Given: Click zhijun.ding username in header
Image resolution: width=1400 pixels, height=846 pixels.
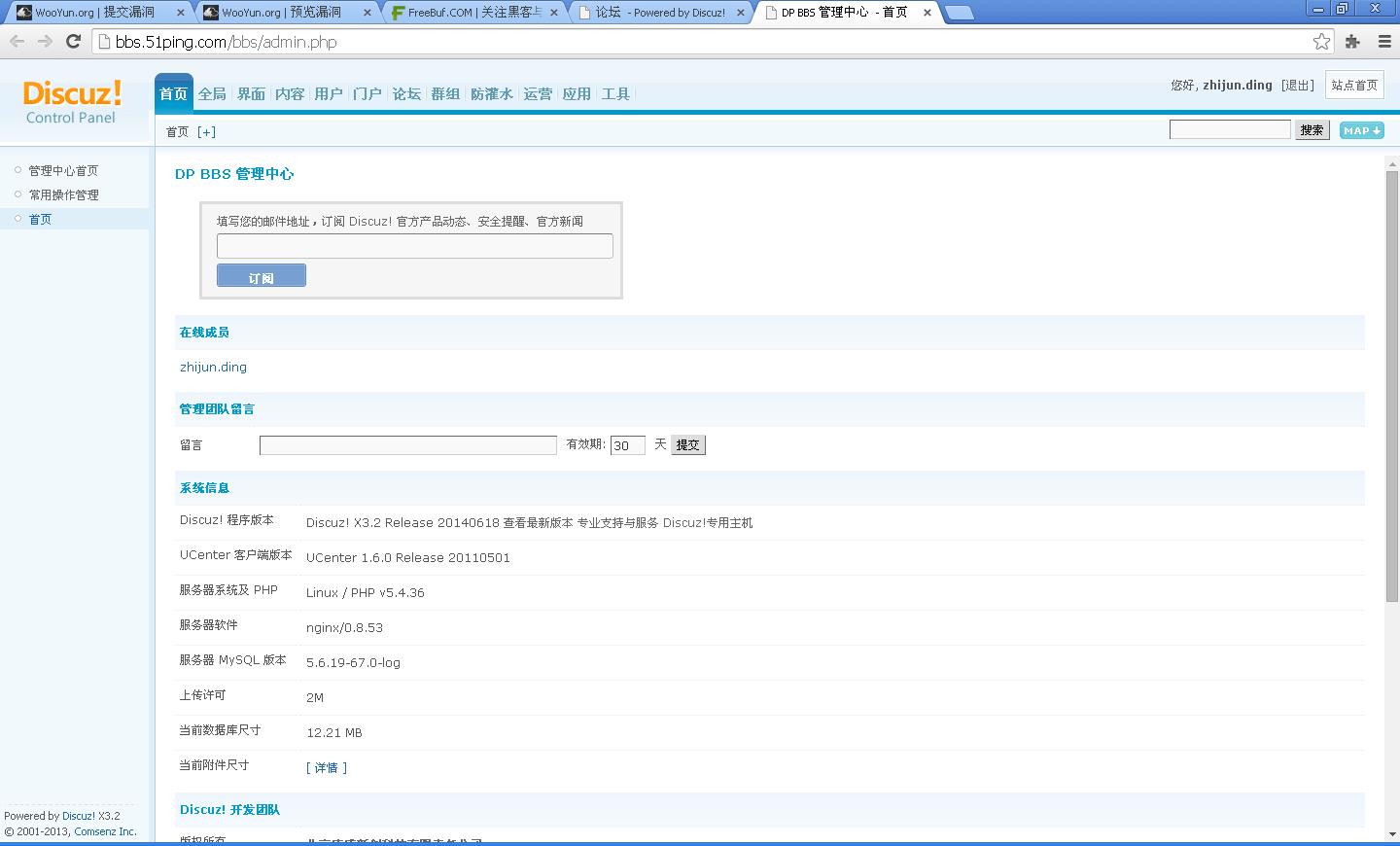Looking at the screenshot, I should (x=1238, y=85).
